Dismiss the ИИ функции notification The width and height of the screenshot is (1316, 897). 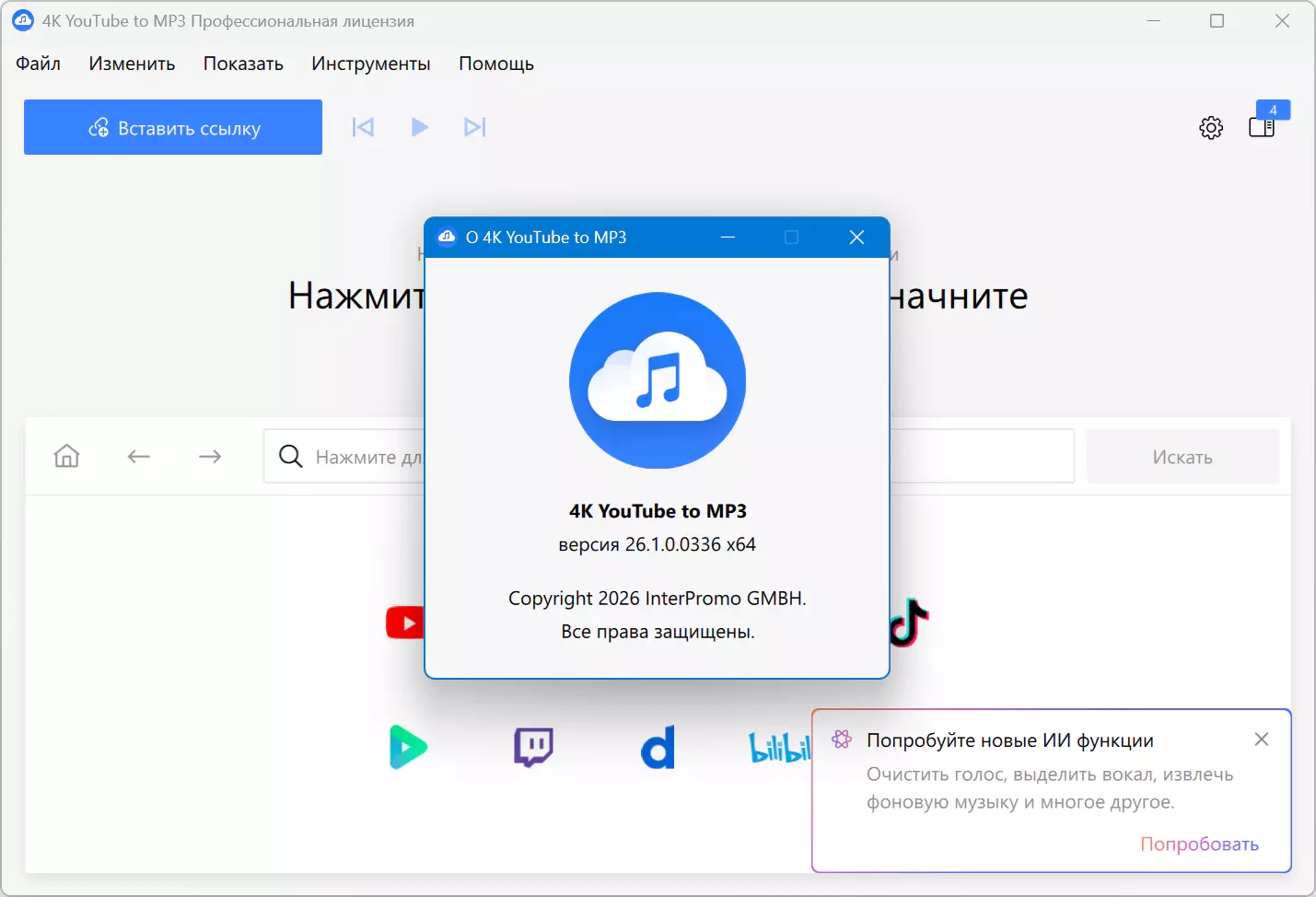(1262, 740)
